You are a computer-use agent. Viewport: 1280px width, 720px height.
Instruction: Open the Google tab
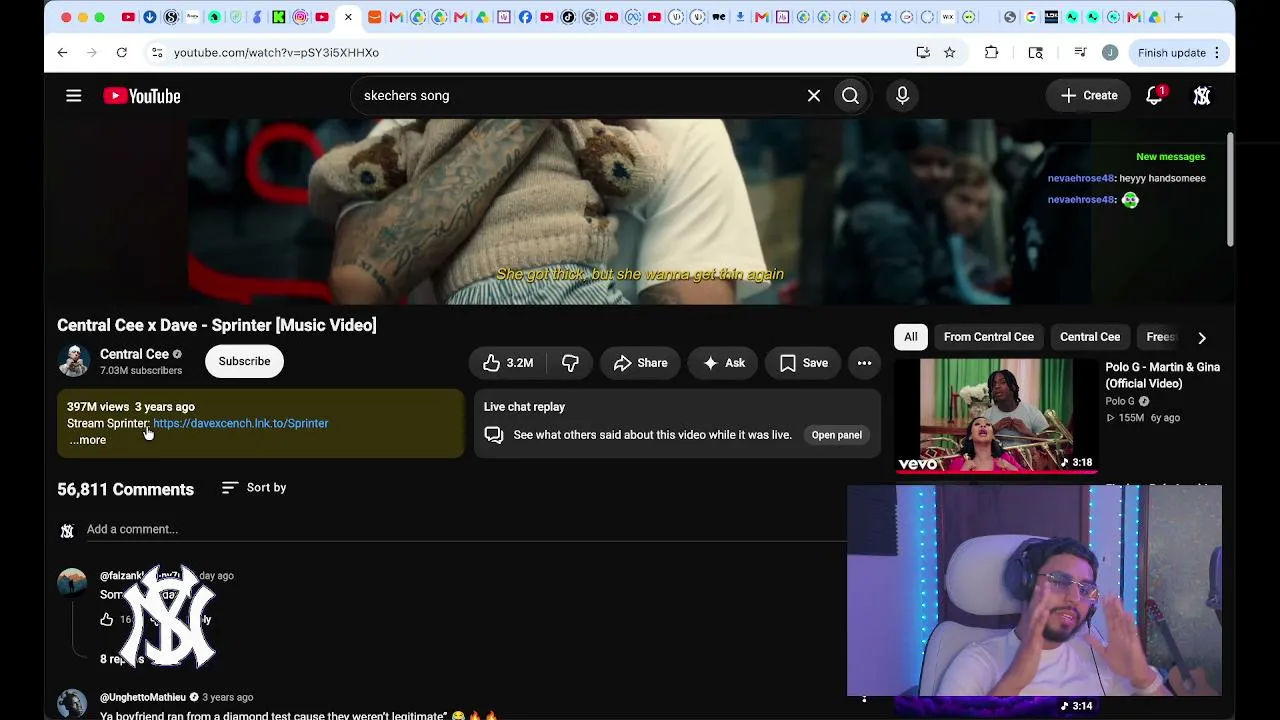click(1030, 17)
